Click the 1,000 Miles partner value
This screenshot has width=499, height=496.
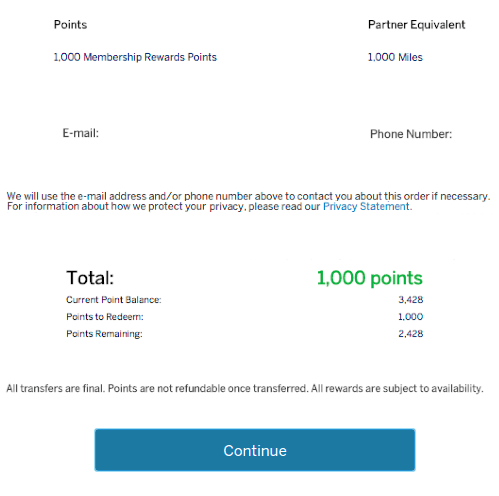pos(395,57)
